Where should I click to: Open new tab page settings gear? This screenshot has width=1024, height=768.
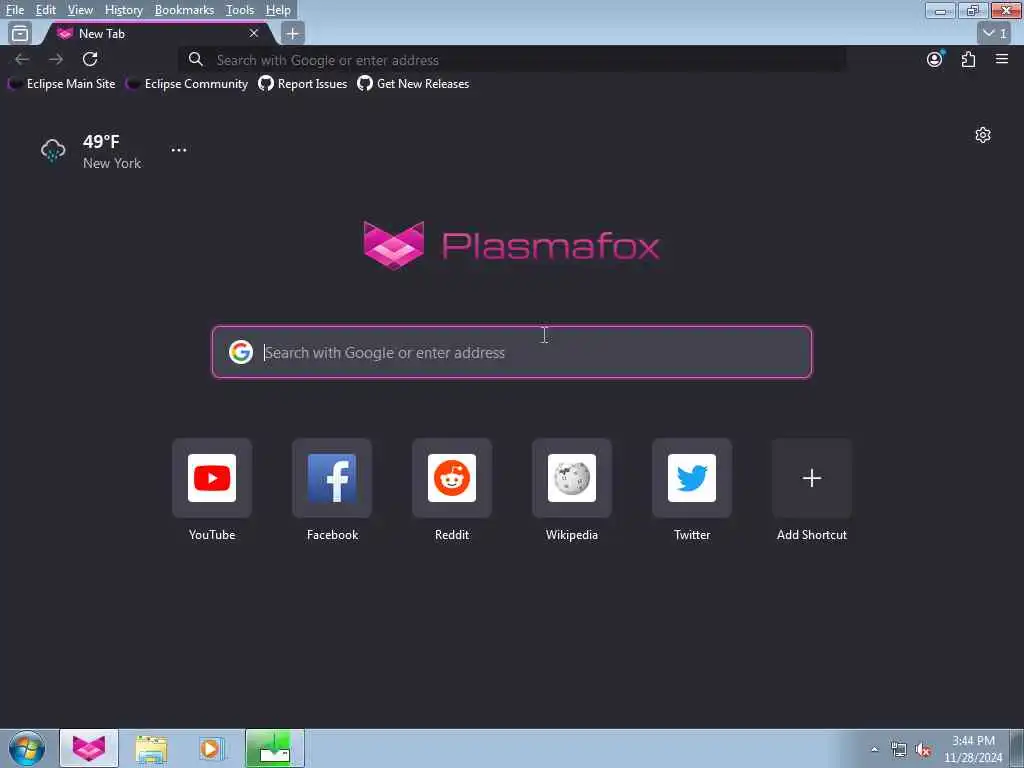(x=983, y=135)
